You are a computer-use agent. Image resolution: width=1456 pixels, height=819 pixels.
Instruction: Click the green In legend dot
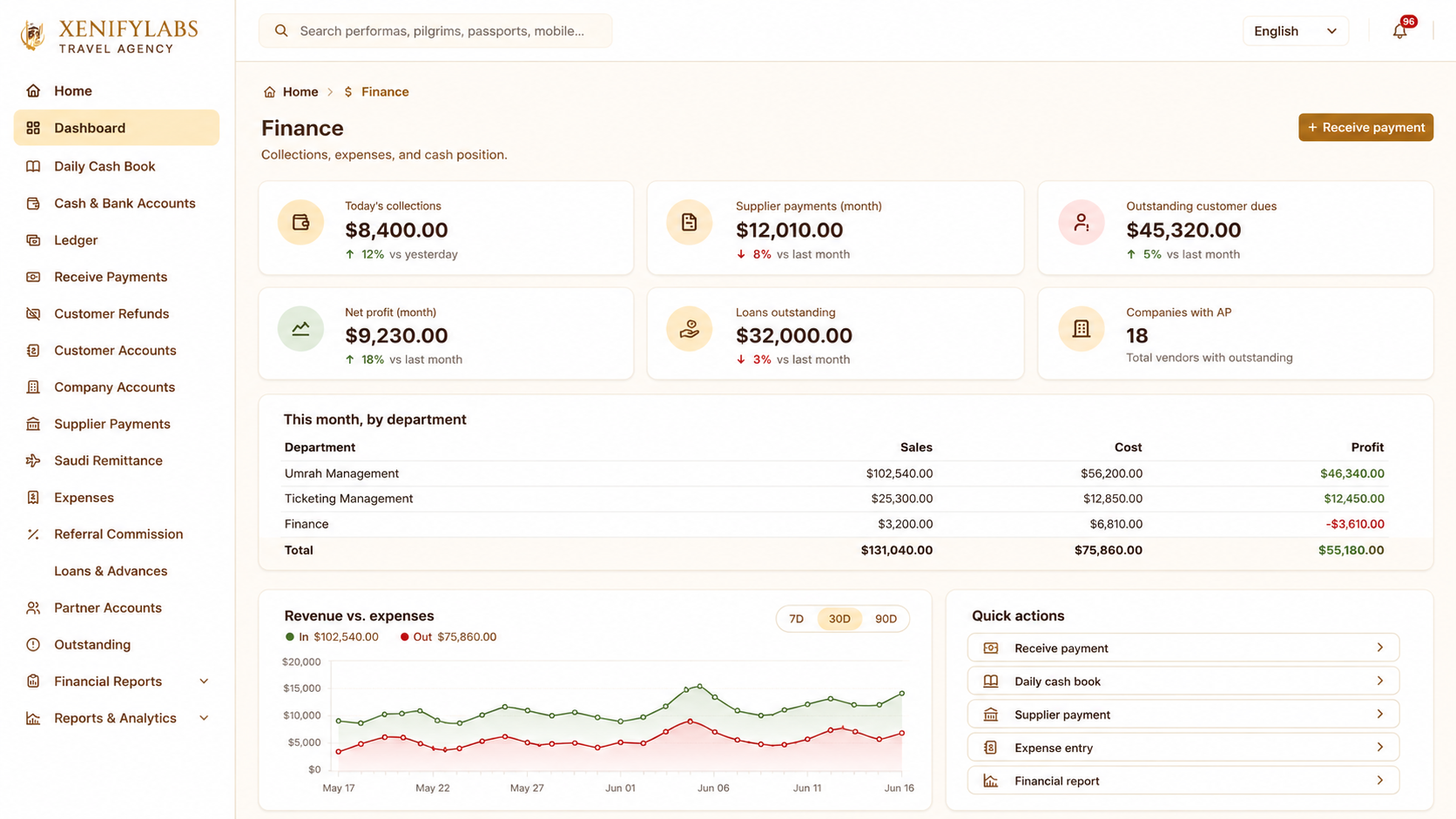[290, 637]
